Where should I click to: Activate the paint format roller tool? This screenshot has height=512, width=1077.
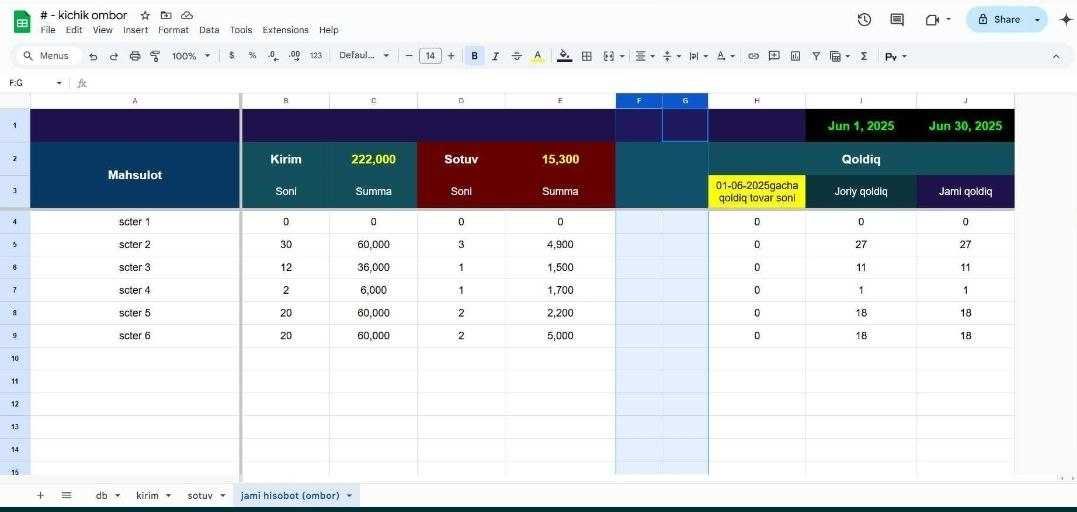click(155, 56)
